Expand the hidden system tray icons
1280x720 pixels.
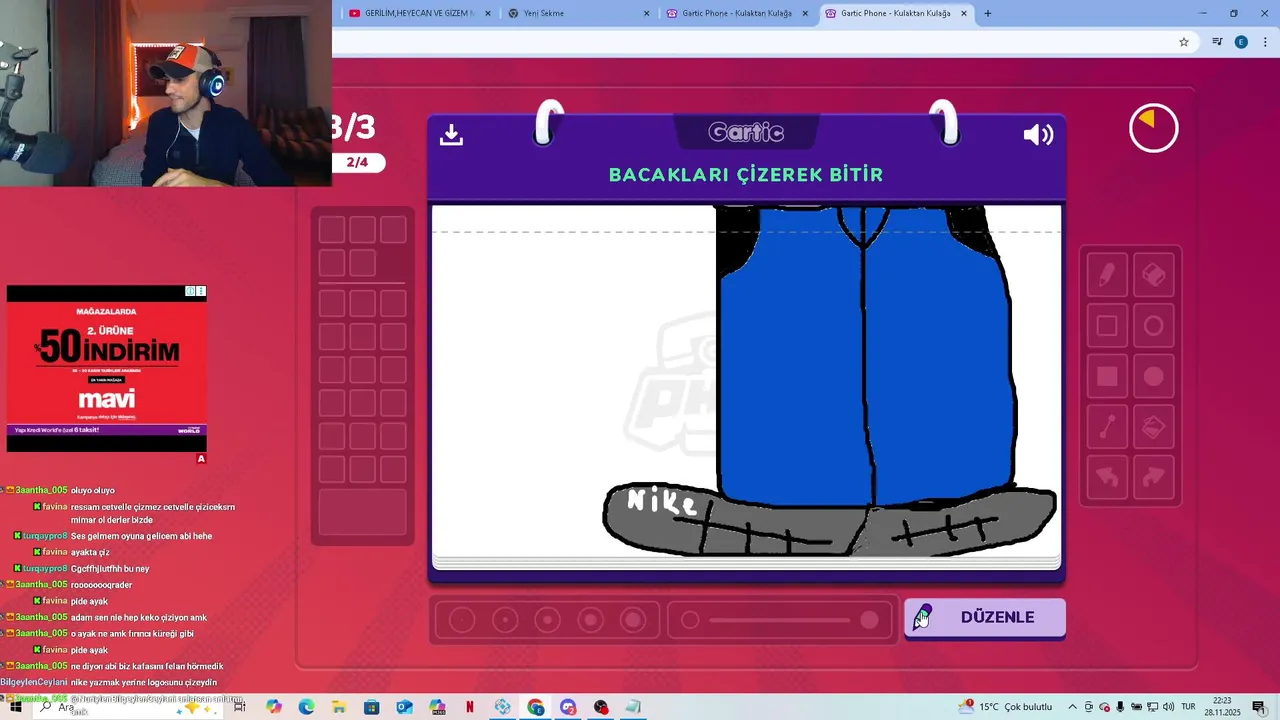click(x=1072, y=707)
